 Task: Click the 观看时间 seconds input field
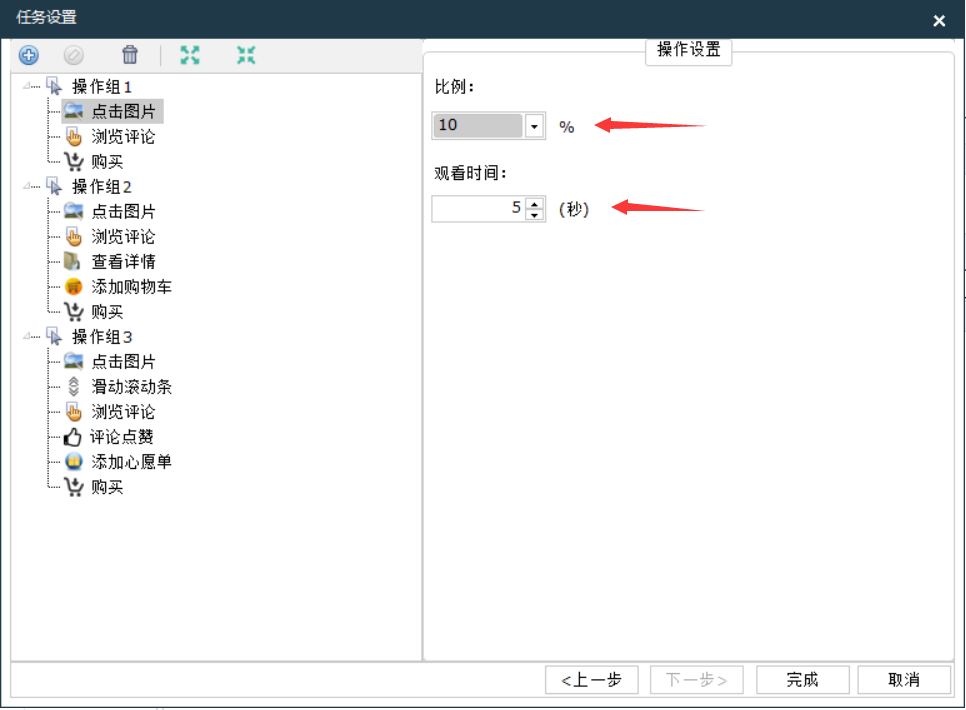tap(479, 209)
